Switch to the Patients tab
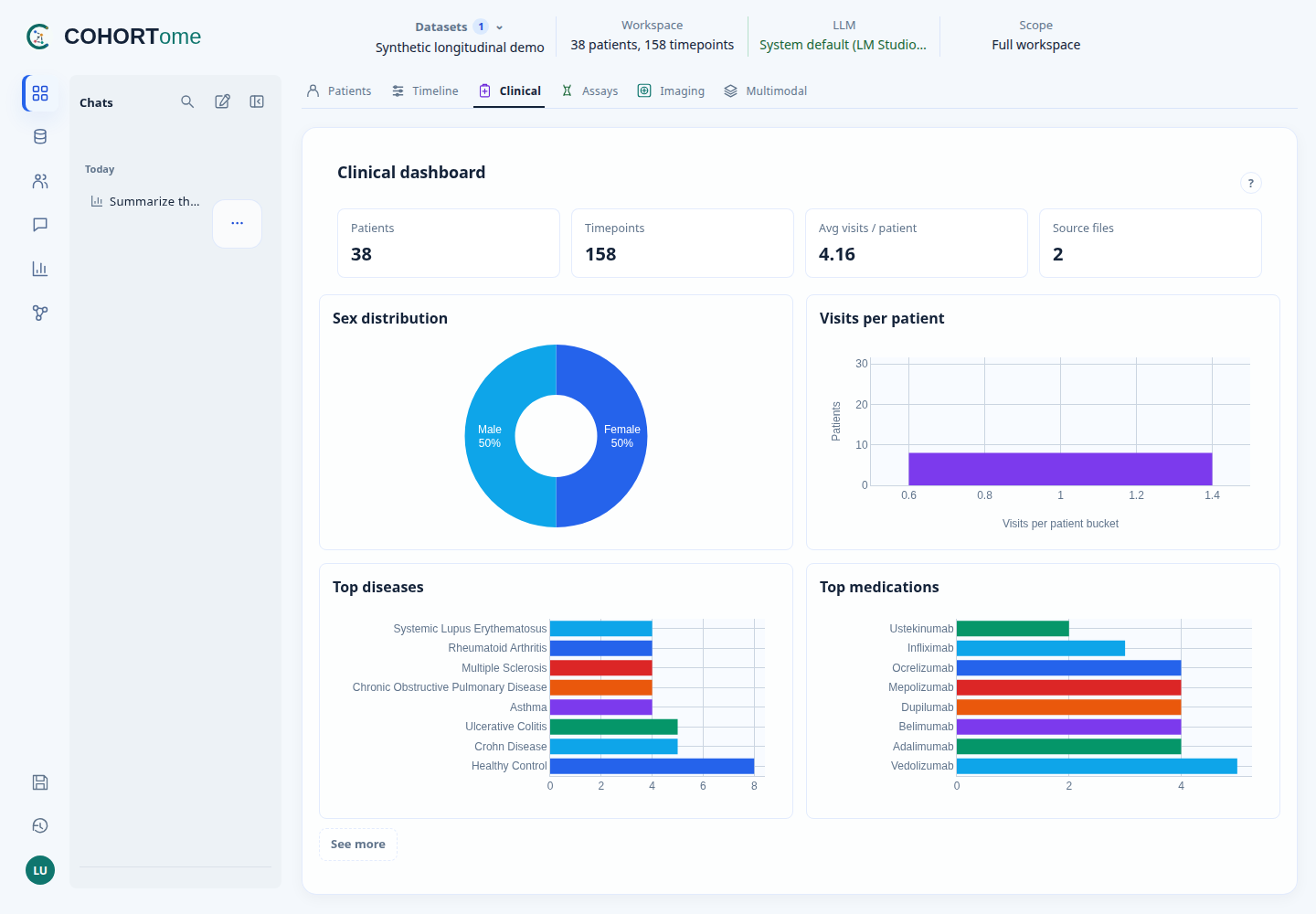This screenshot has height=914, width=1316. coord(339,90)
